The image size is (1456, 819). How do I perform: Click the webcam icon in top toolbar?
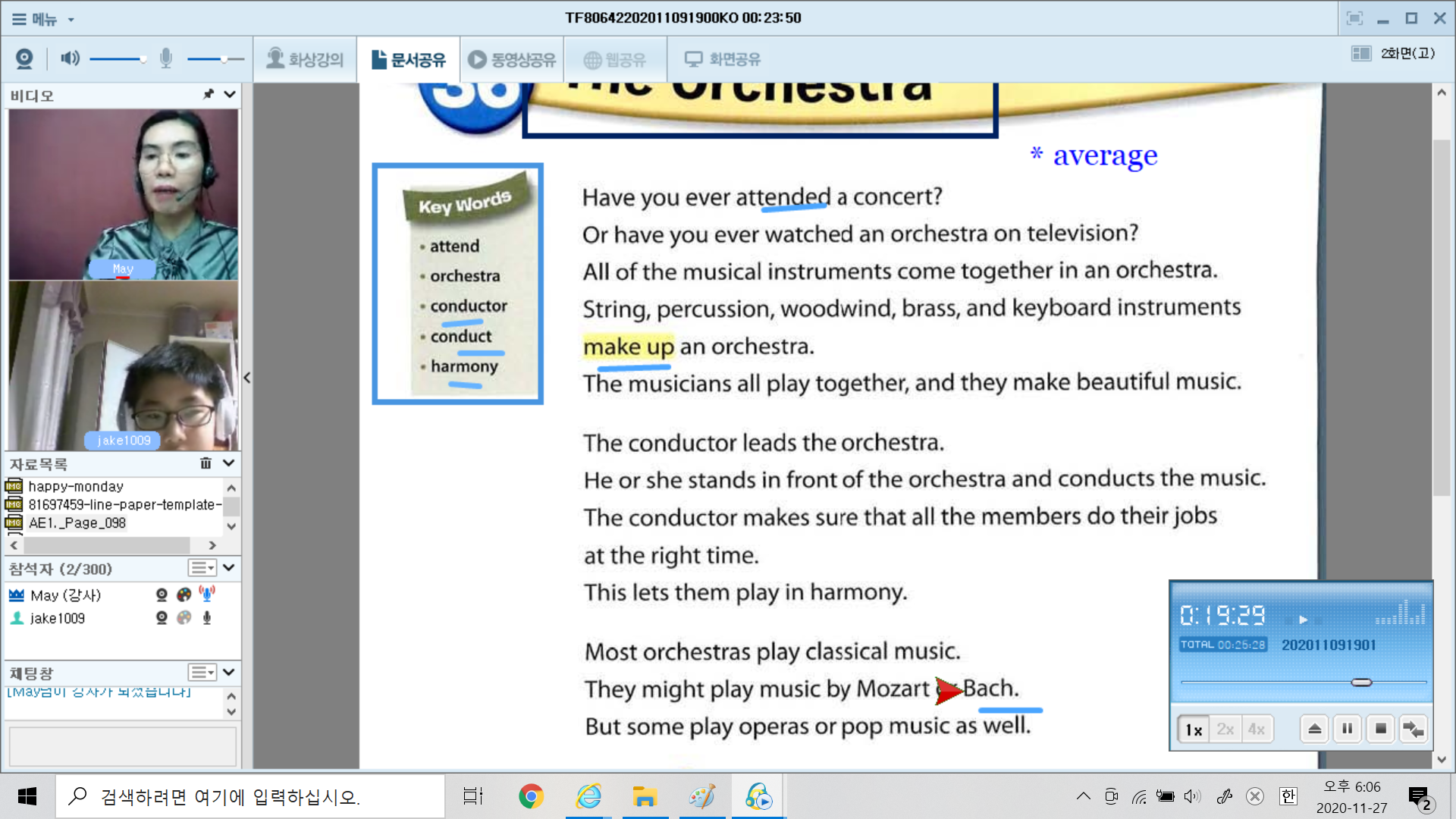coord(24,58)
